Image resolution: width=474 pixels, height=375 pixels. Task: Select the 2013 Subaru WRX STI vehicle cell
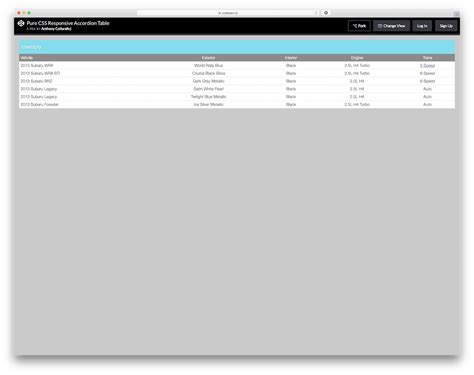[x=40, y=73]
